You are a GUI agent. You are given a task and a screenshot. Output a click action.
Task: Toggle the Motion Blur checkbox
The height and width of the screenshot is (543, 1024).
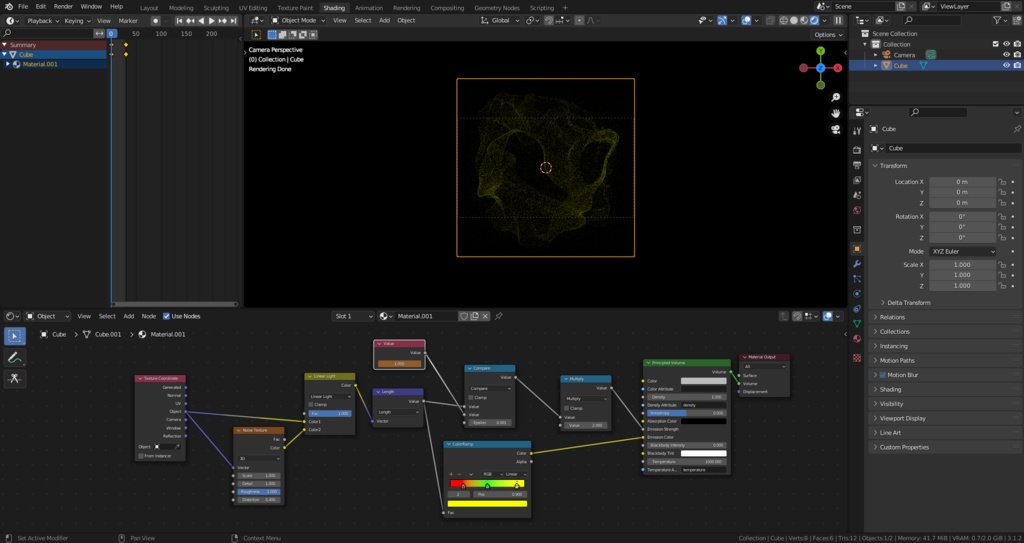pos(882,375)
